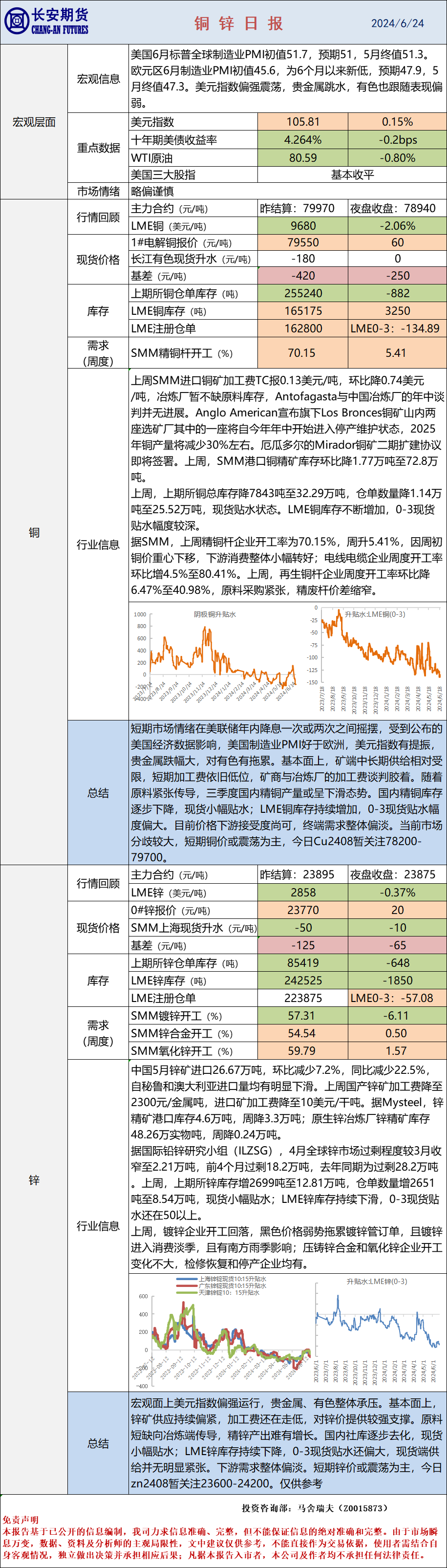This screenshot has width=447, height=1568.
Task: Select zinc settlement 昨结算：23895
Action: pyautogui.click(x=303, y=875)
